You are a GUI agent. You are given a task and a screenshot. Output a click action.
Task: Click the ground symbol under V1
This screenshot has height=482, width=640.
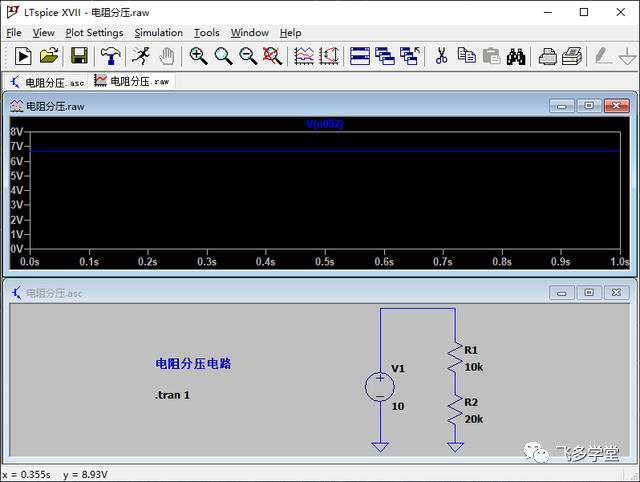(380, 447)
